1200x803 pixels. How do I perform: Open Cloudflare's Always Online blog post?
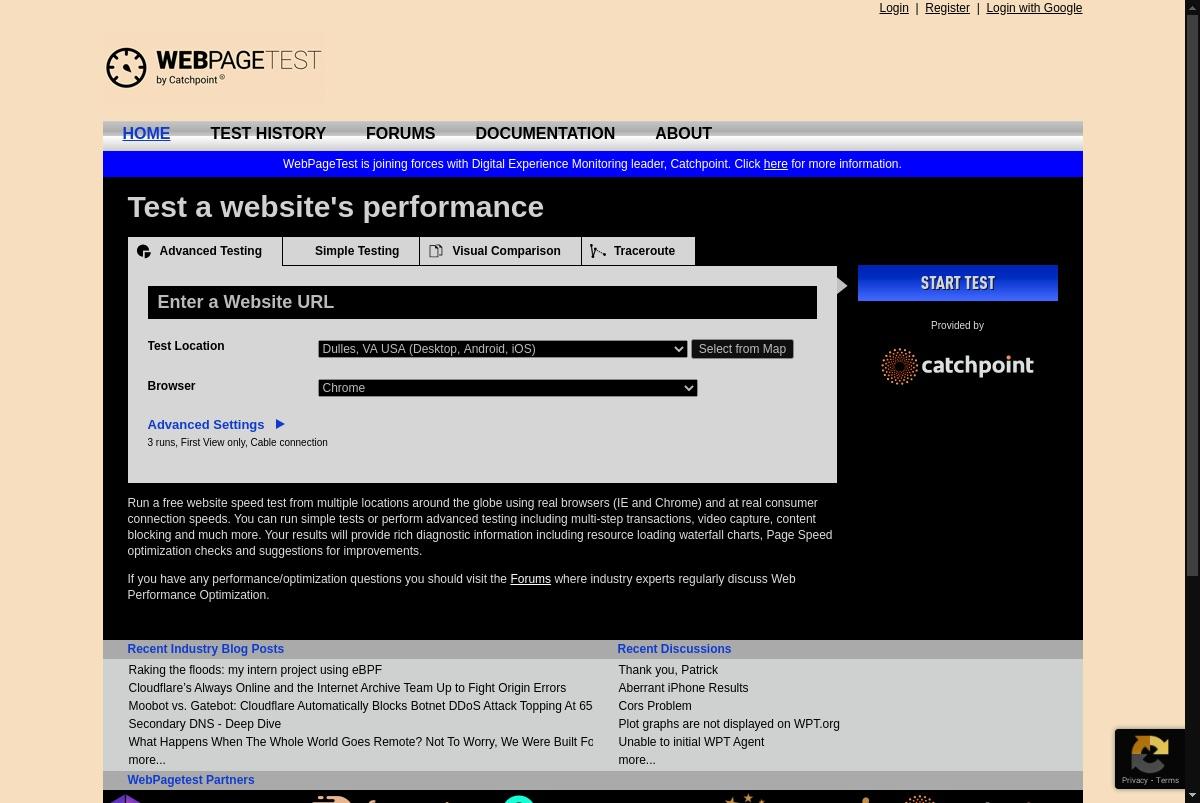tap(347, 688)
